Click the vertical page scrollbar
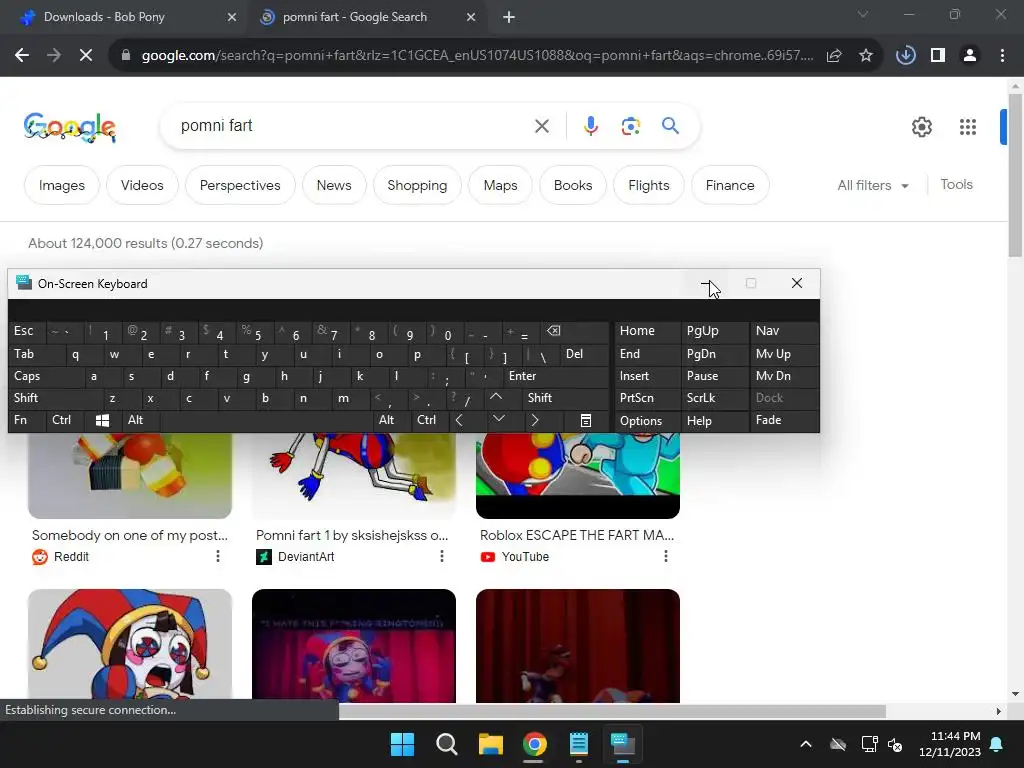The width and height of the screenshot is (1024, 768). [x=1015, y=175]
